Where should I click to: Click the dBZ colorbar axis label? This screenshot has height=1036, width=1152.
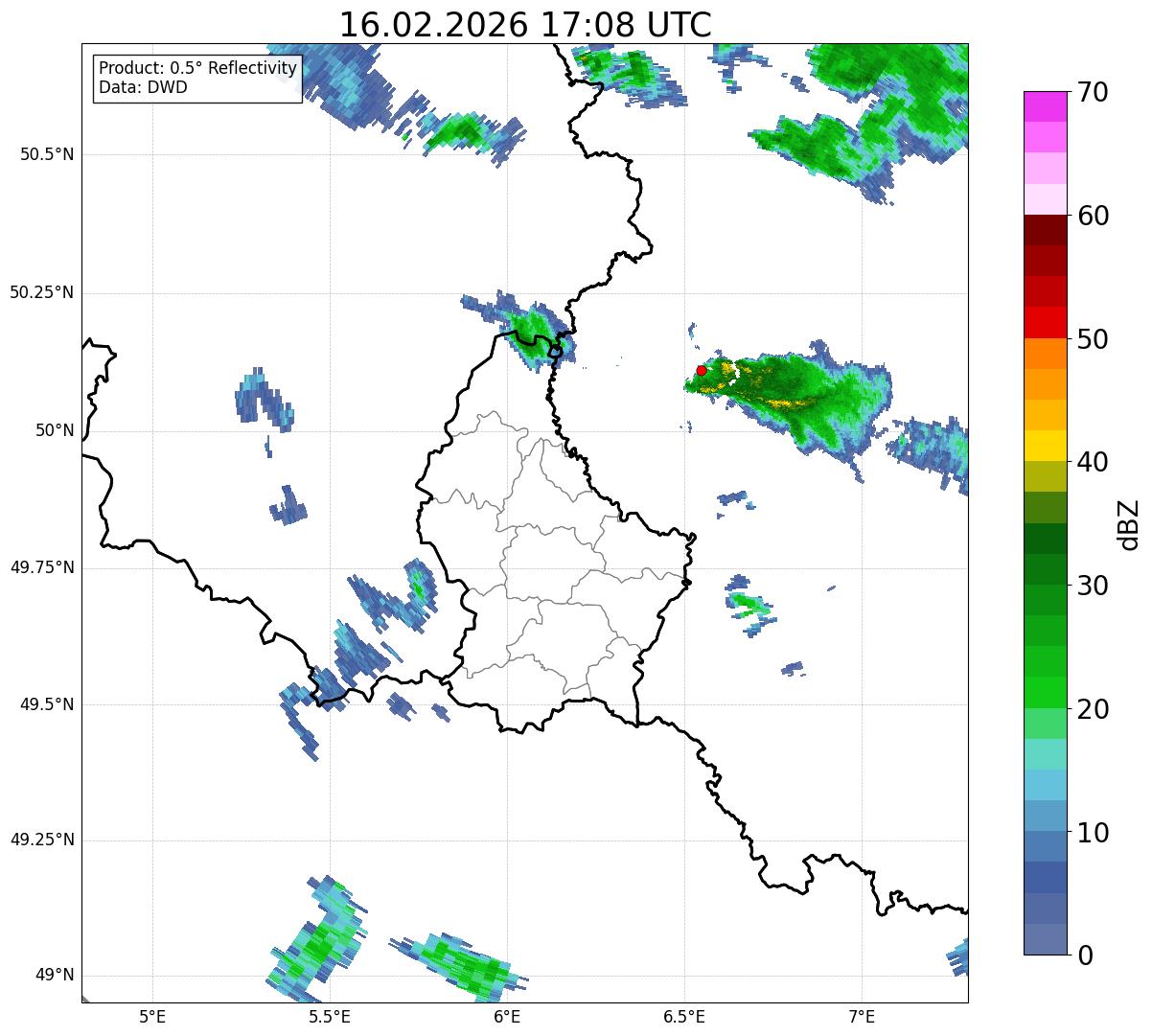(1129, 523)
